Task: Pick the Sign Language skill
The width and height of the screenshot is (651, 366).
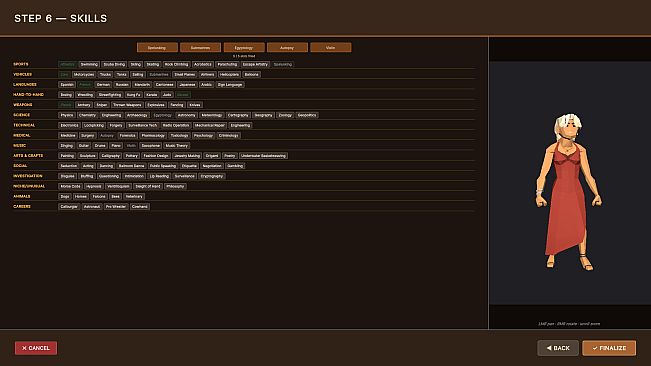Action: (x=230, y=85)
